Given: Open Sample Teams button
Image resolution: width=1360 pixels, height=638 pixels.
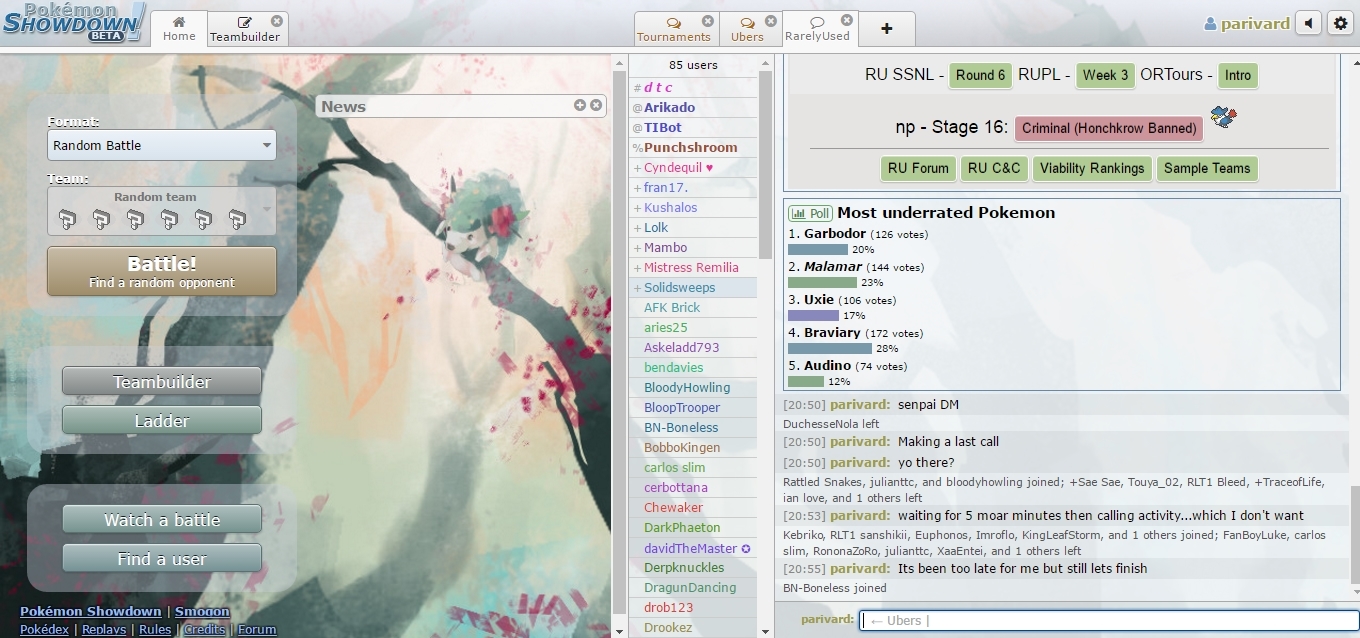Looking at the screenshot, I should pos(1207,168).
